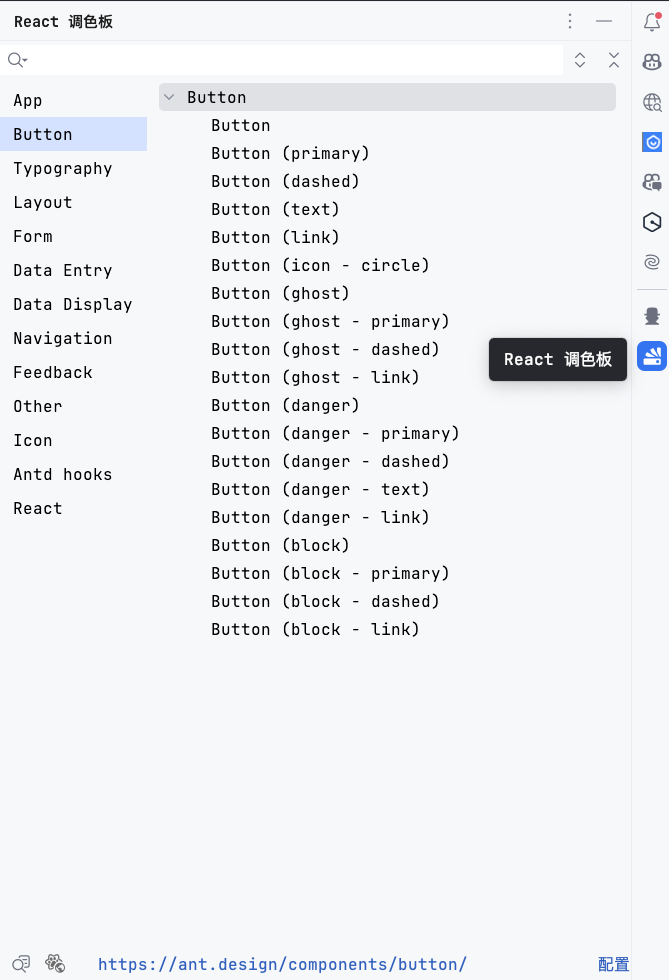This screenshot has height=980, width=669.
Task: Open the notifications bell icon
Action: pos(652,20)
